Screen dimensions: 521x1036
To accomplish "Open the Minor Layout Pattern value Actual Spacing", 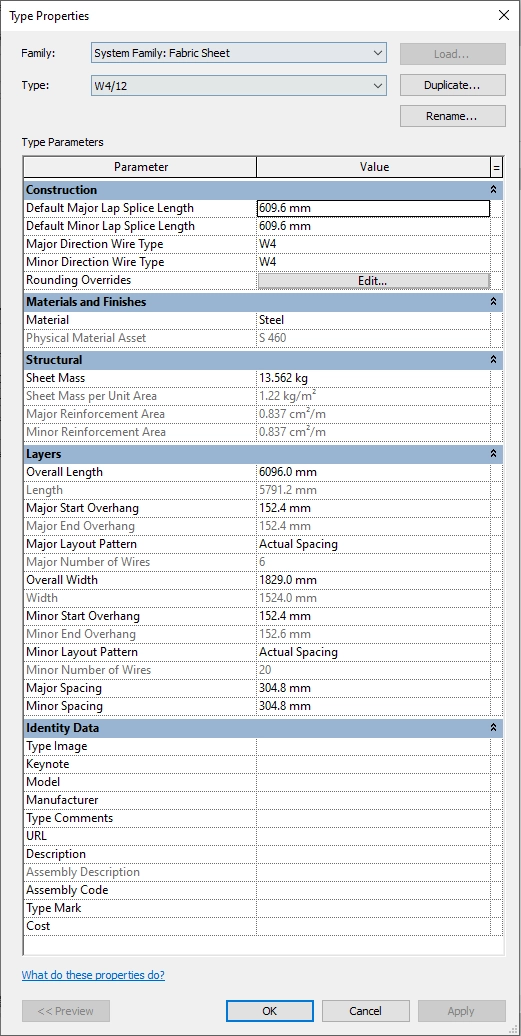I will (x=373, y=651).
